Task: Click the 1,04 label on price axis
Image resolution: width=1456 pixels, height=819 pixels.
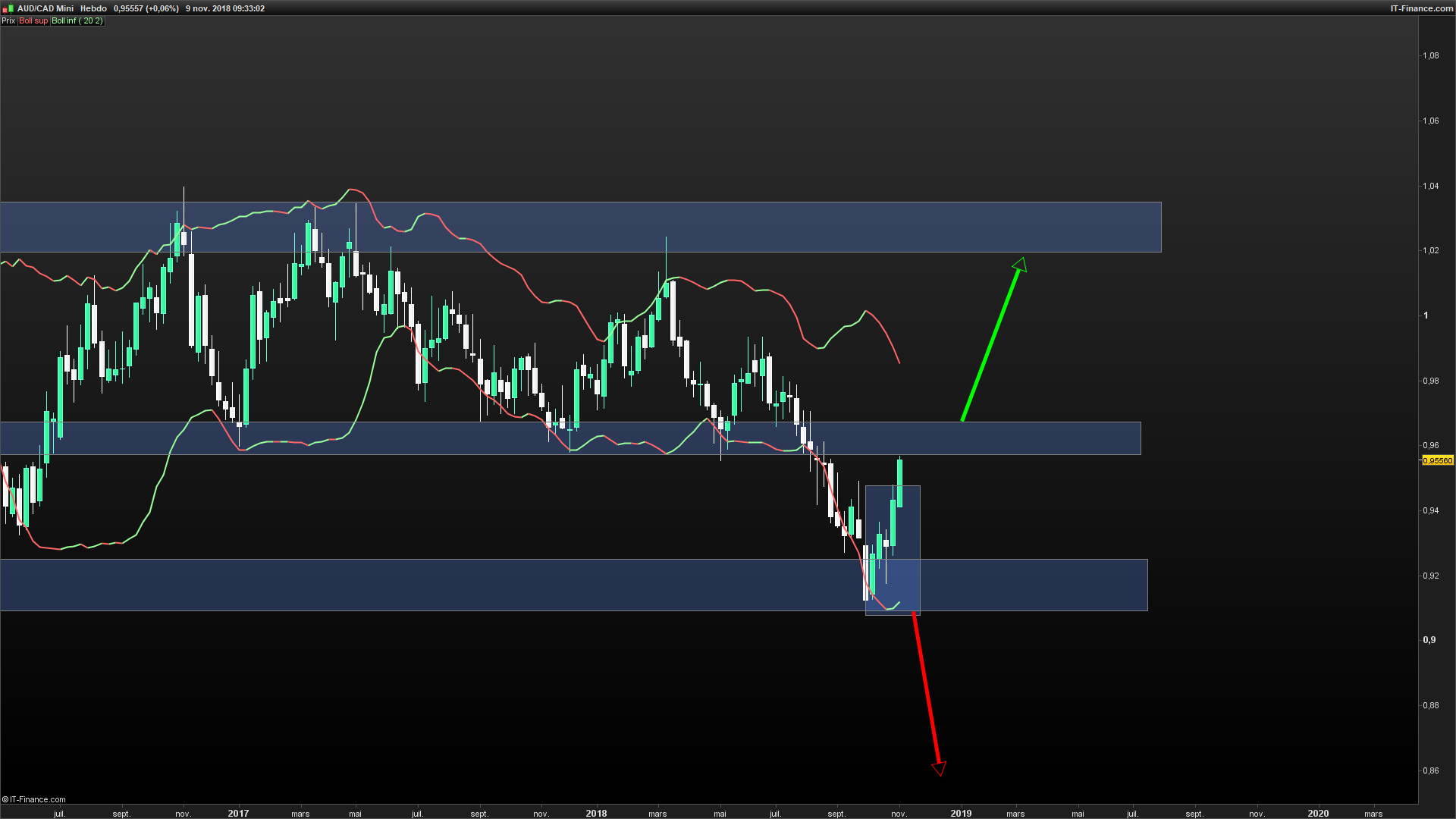Action: [1430, 186]
